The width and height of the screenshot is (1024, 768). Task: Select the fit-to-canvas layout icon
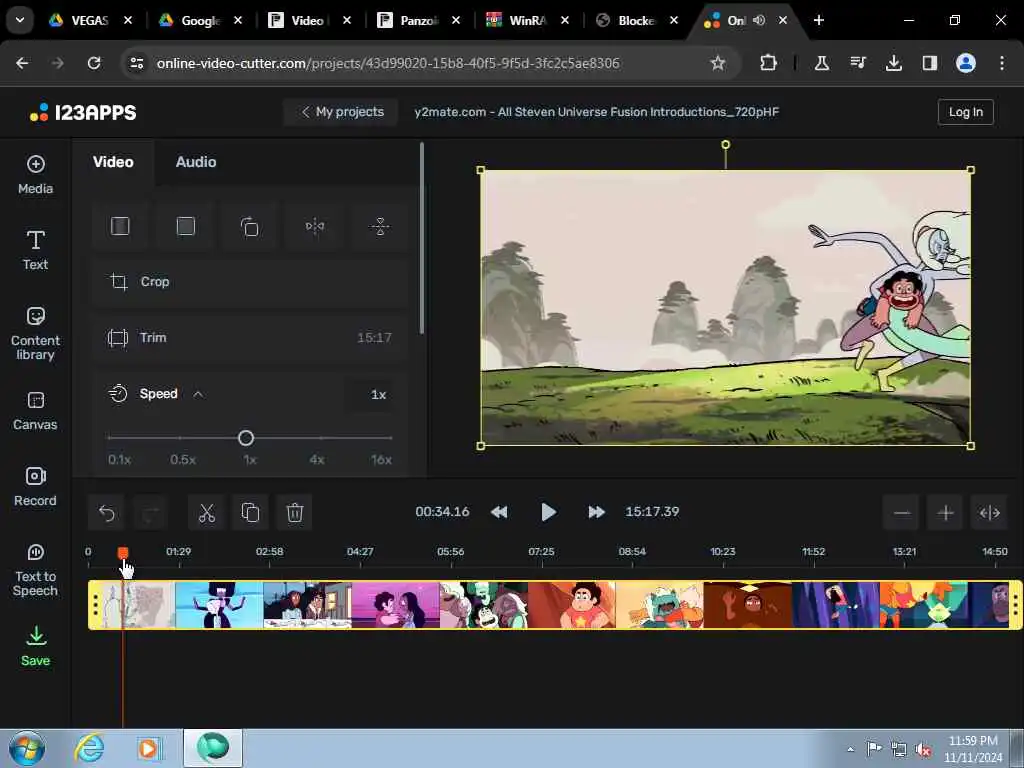coord(120,226)
